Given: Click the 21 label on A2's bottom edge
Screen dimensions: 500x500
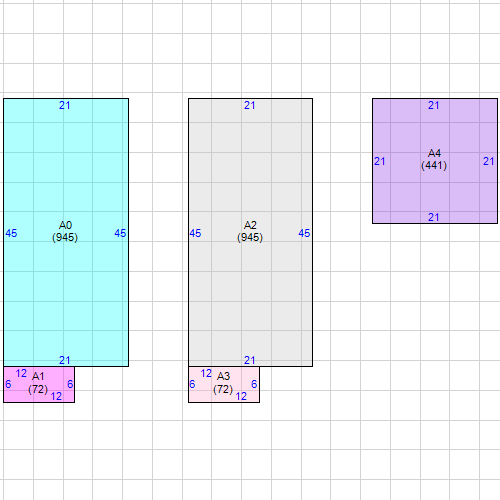Looking at the screenshot, I should [x=250, y=360].
